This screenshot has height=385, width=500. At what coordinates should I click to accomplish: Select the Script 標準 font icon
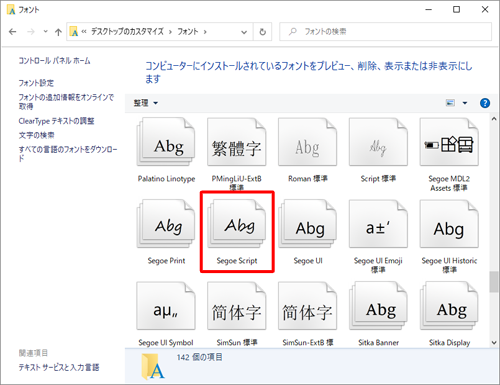tap(378, 142)
